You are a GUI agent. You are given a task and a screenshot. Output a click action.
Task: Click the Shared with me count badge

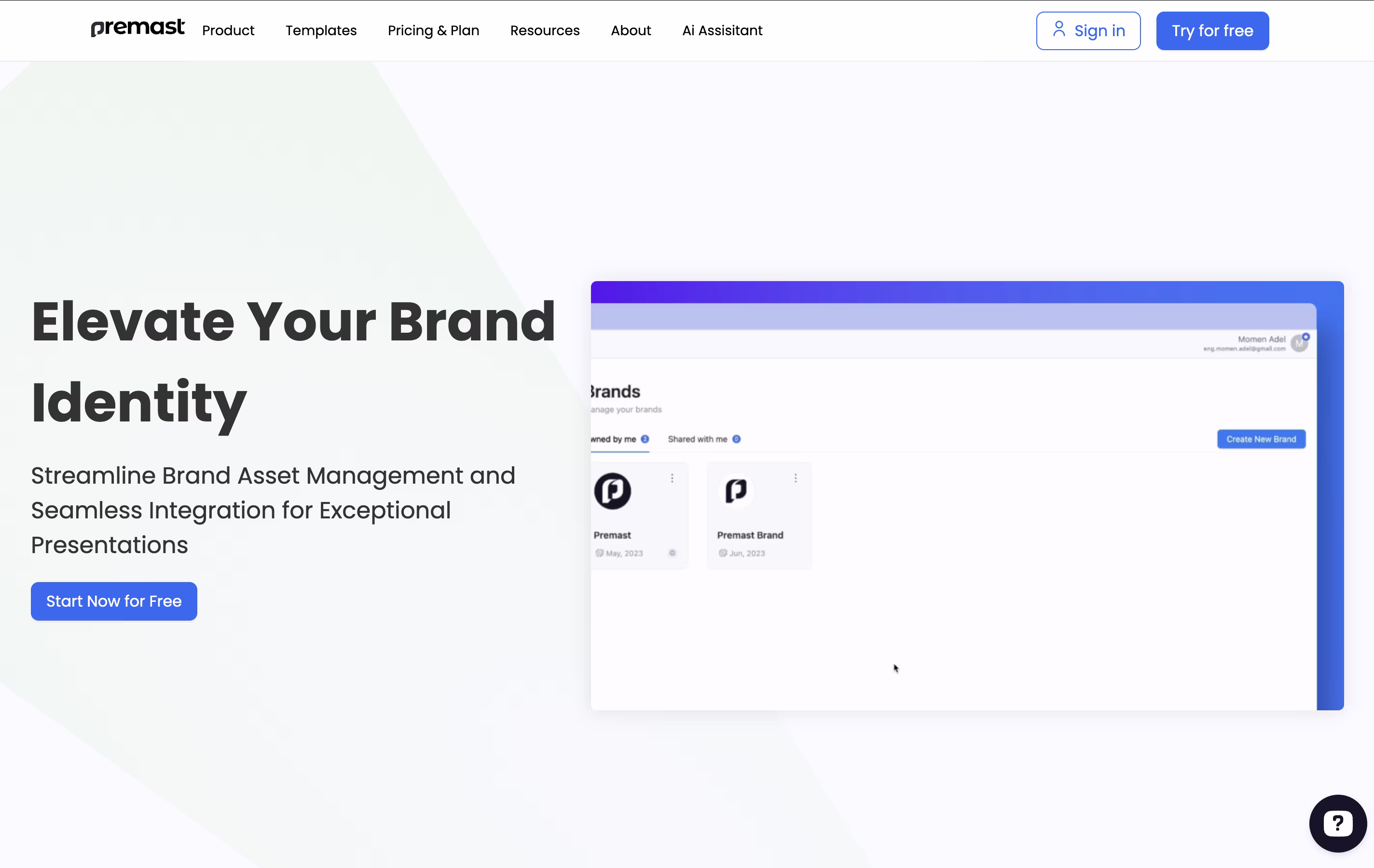point(736,439)
